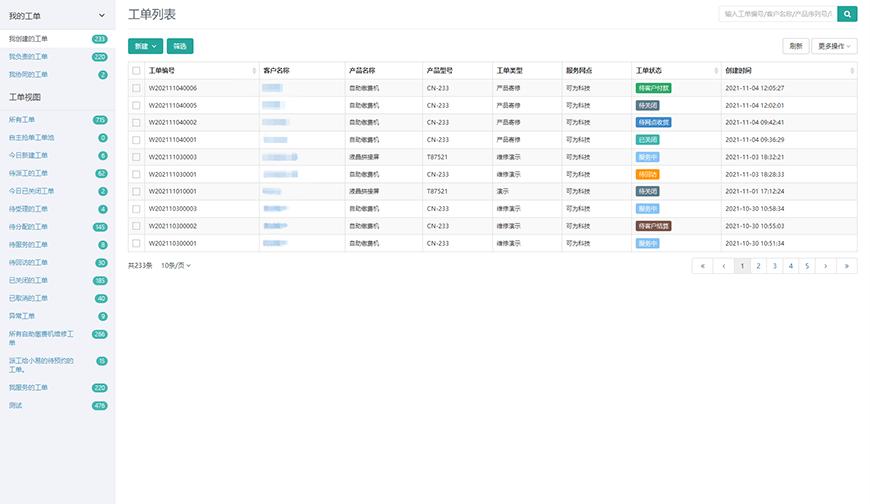The width and height of the screenshot is (870, 504).
Task: Go to last page double-arrow
Action: point(847,266)
